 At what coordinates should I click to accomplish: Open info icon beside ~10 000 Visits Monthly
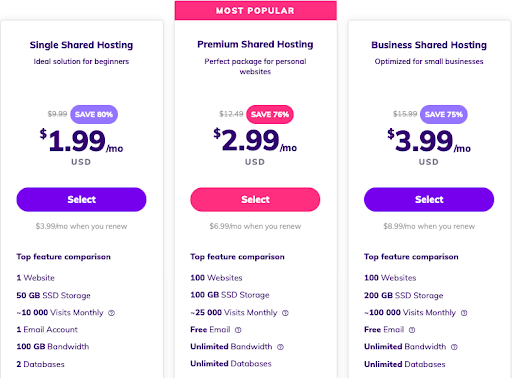tap(112, 313)
